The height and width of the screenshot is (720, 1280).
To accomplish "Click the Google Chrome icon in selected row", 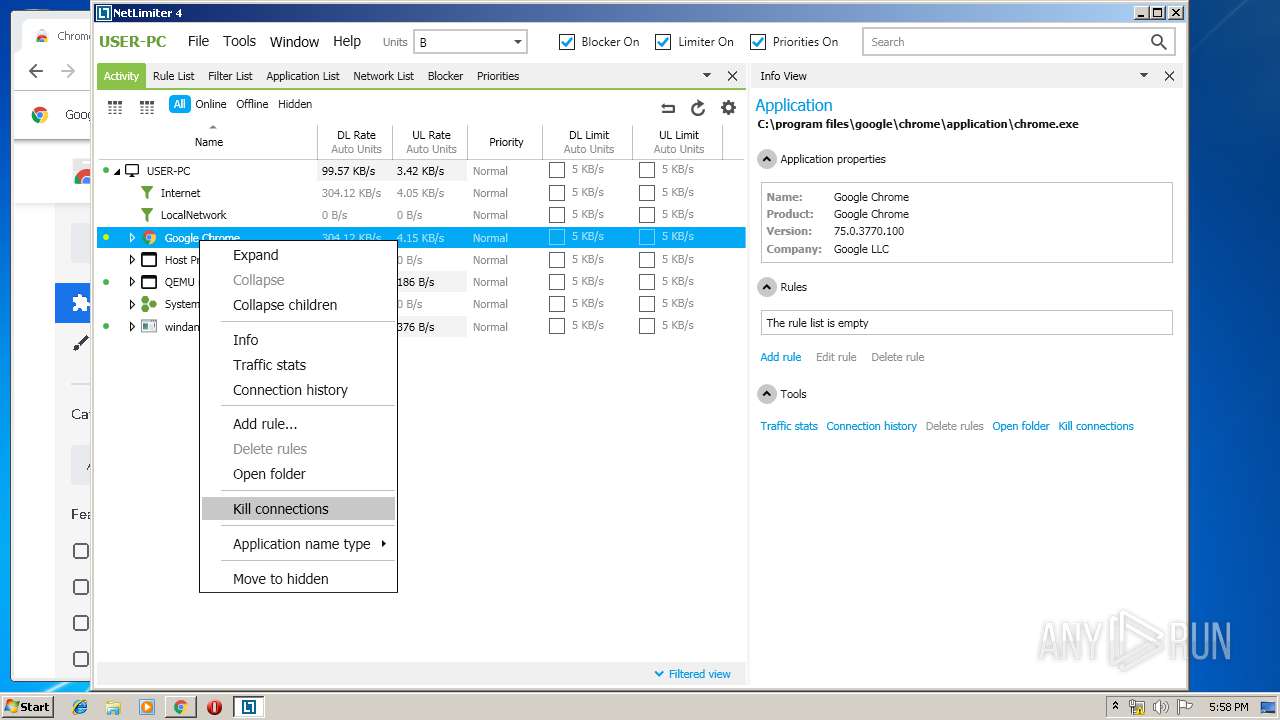I will (150, 238).
